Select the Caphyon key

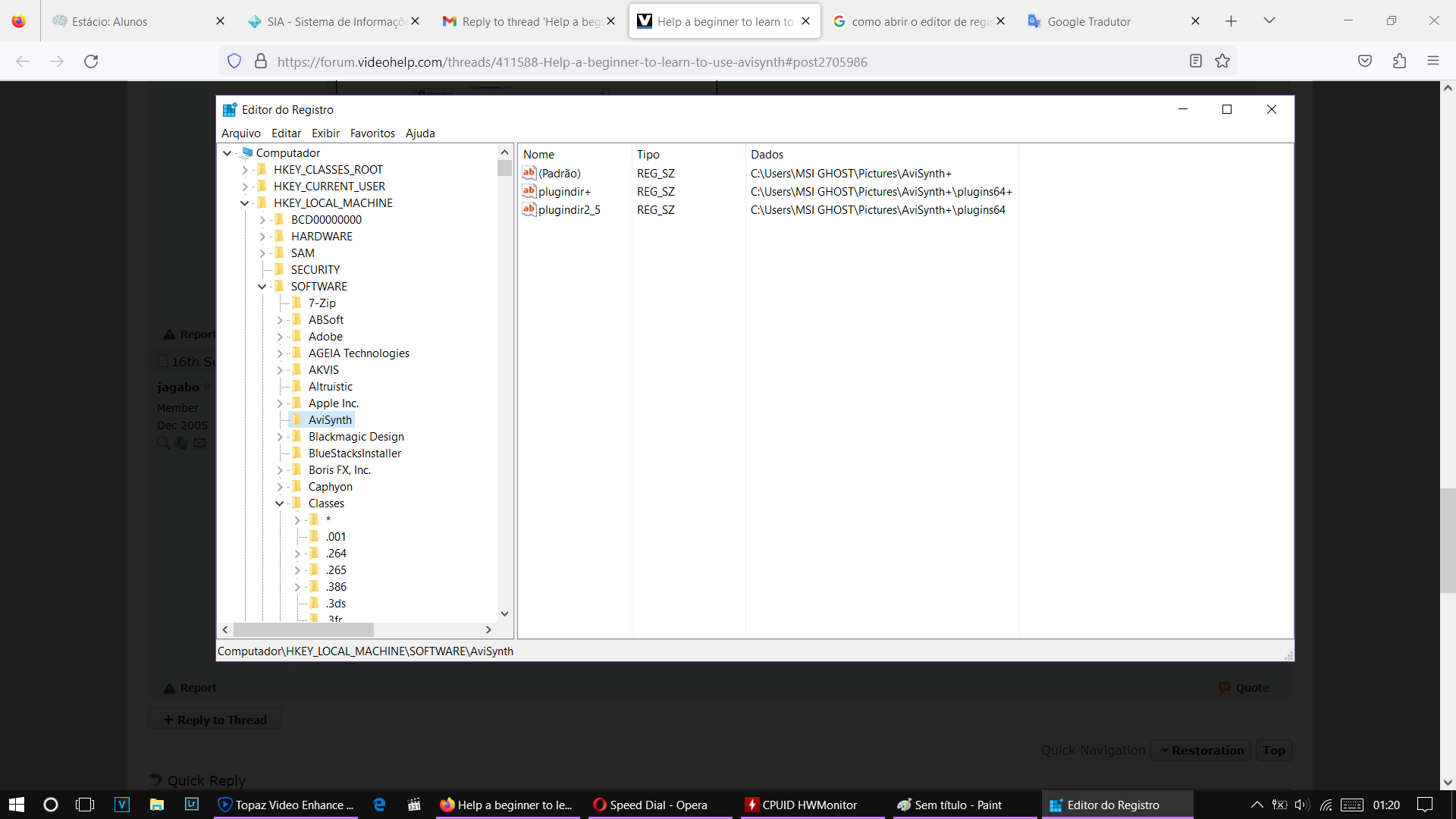coord(330,487)
